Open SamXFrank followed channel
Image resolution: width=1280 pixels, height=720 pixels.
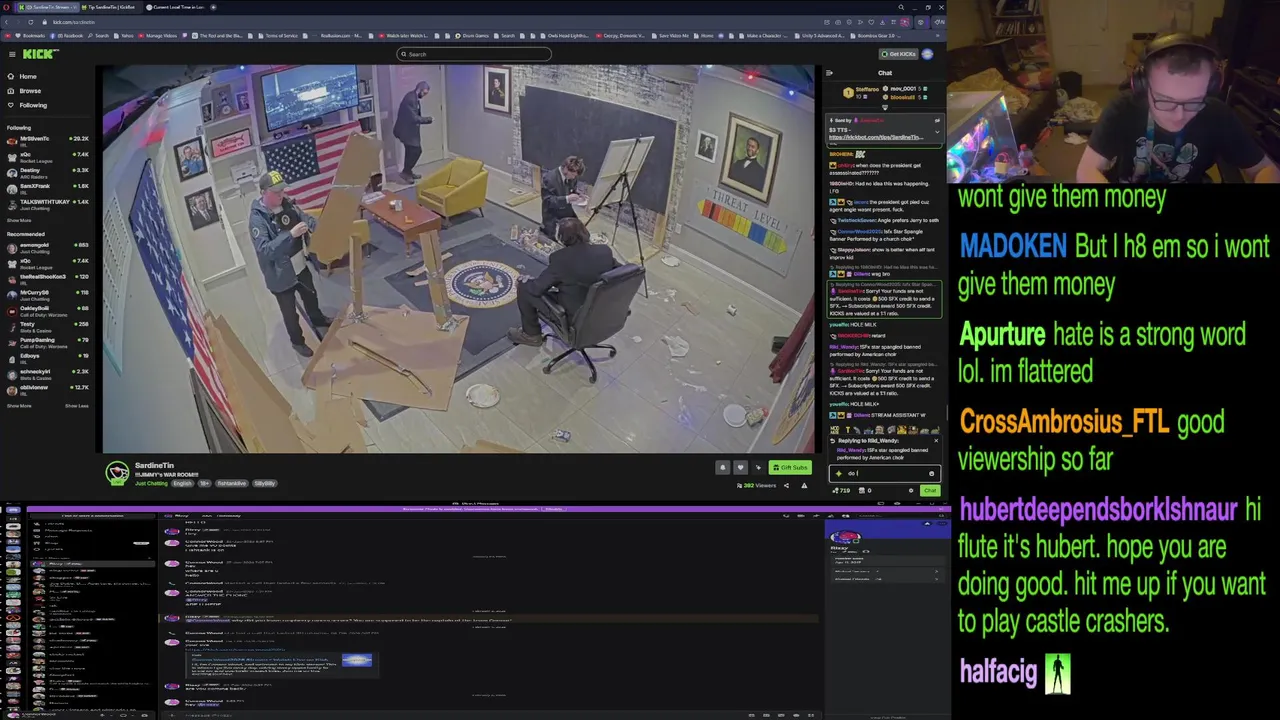point(47,187)
